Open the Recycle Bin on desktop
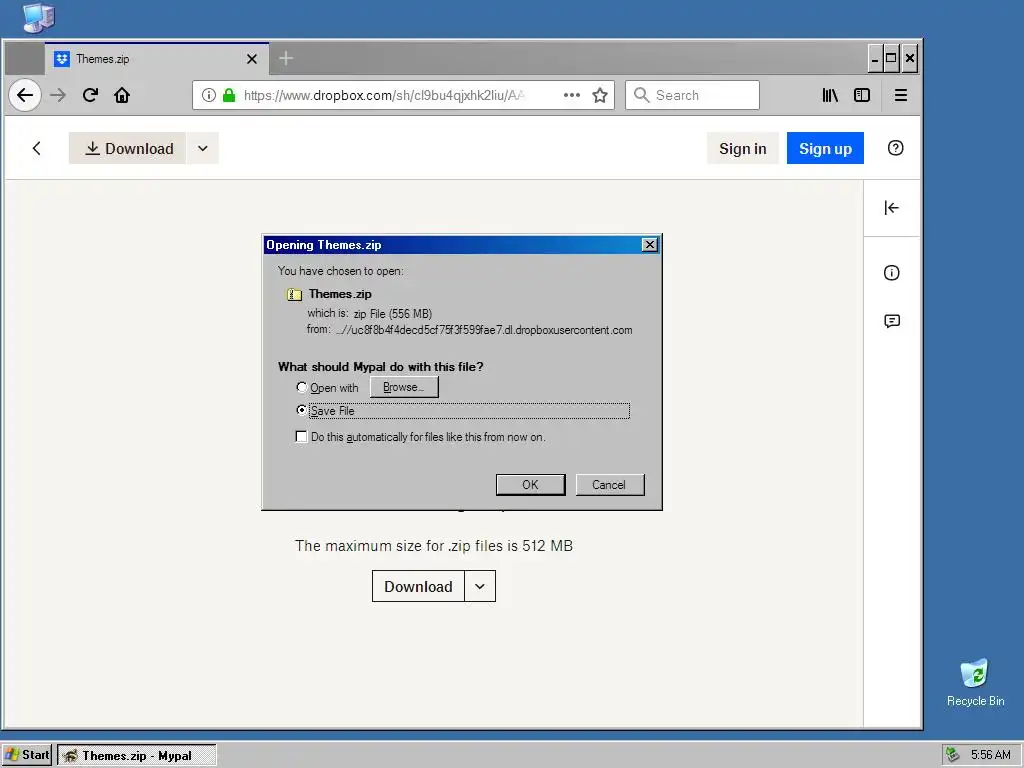Screen dimensions: 1024x768 tap(975, 682)
